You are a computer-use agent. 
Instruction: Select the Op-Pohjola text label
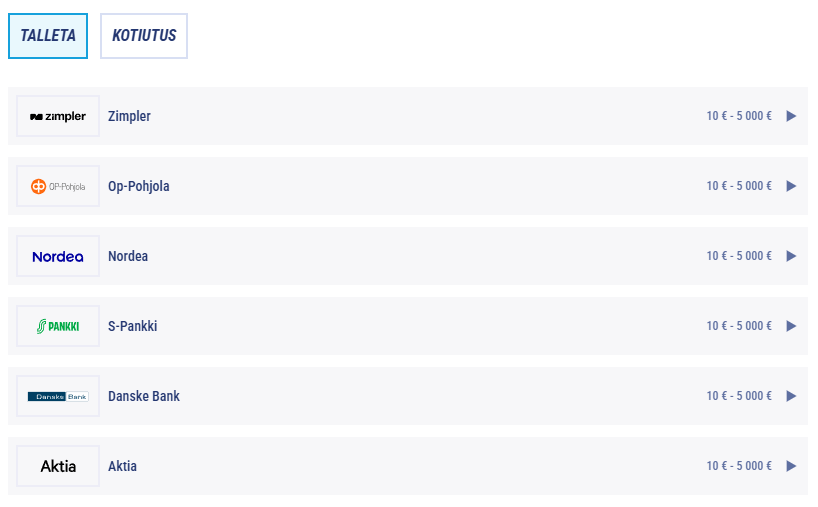tap(139, 186)
